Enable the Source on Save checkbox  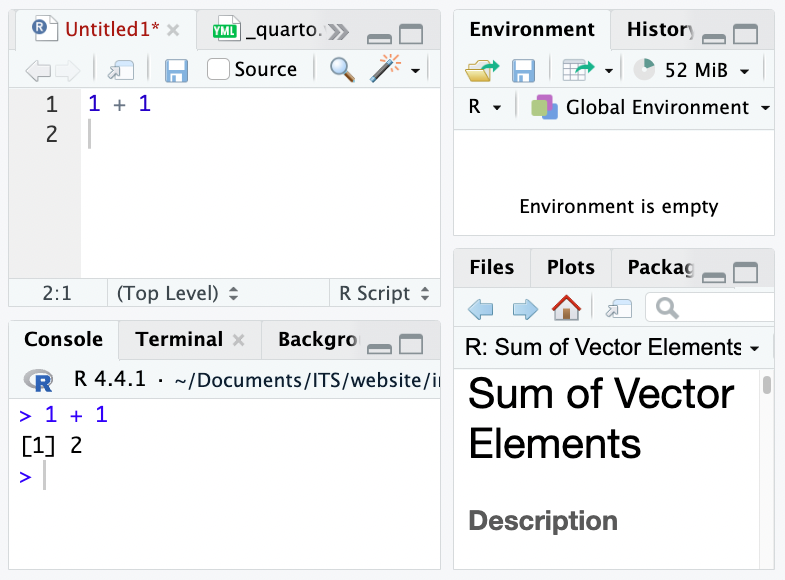pos(218,69)
